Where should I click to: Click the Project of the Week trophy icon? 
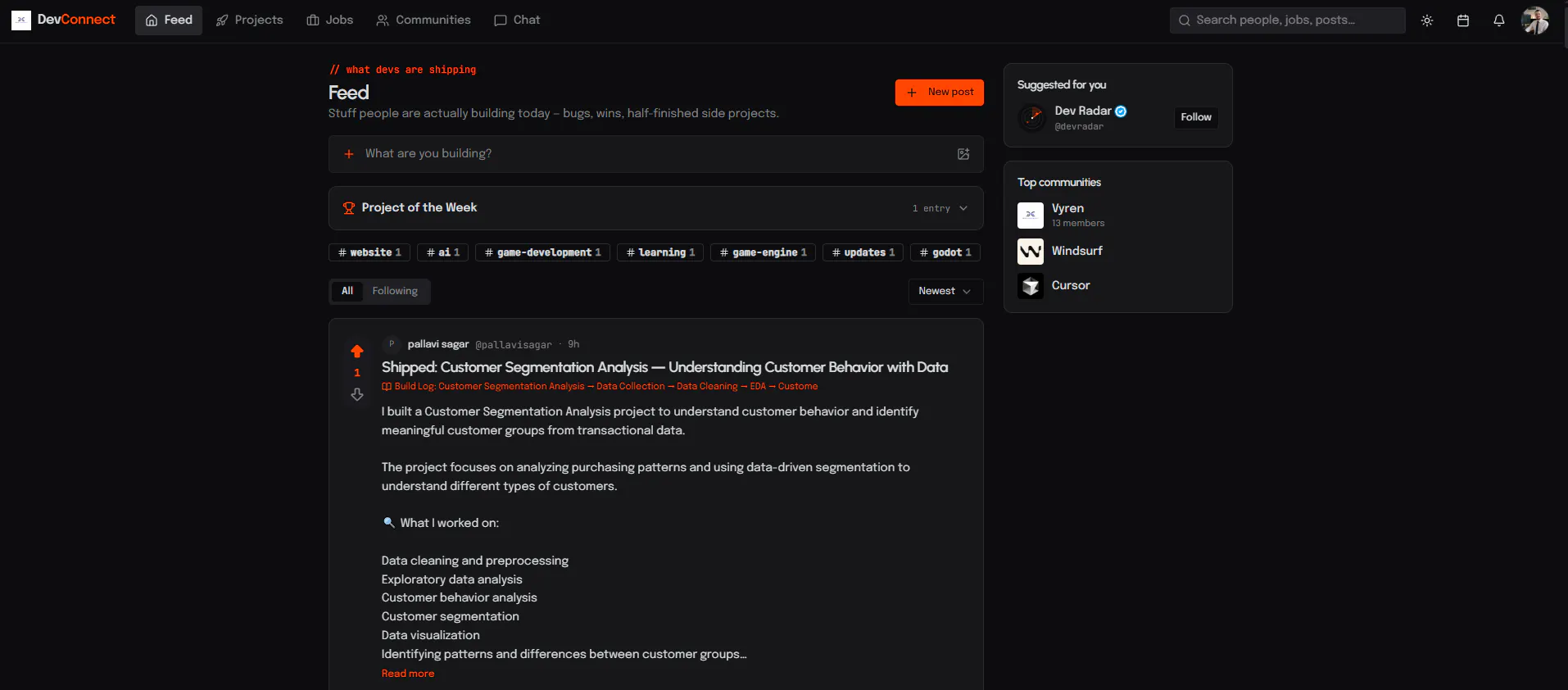tap(349, 208)
